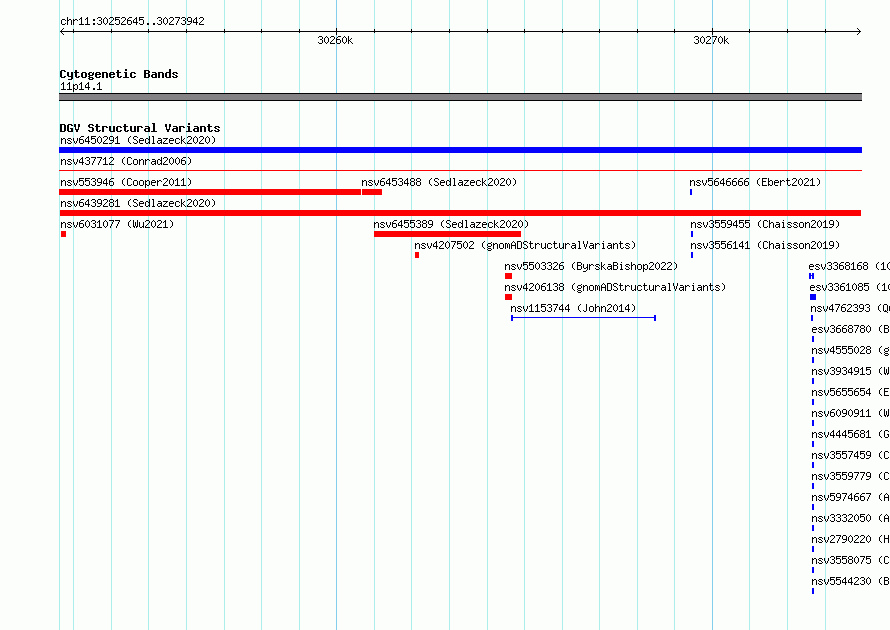Click nsv3556141 (Chaisson2019) variant label

[765, 245]
